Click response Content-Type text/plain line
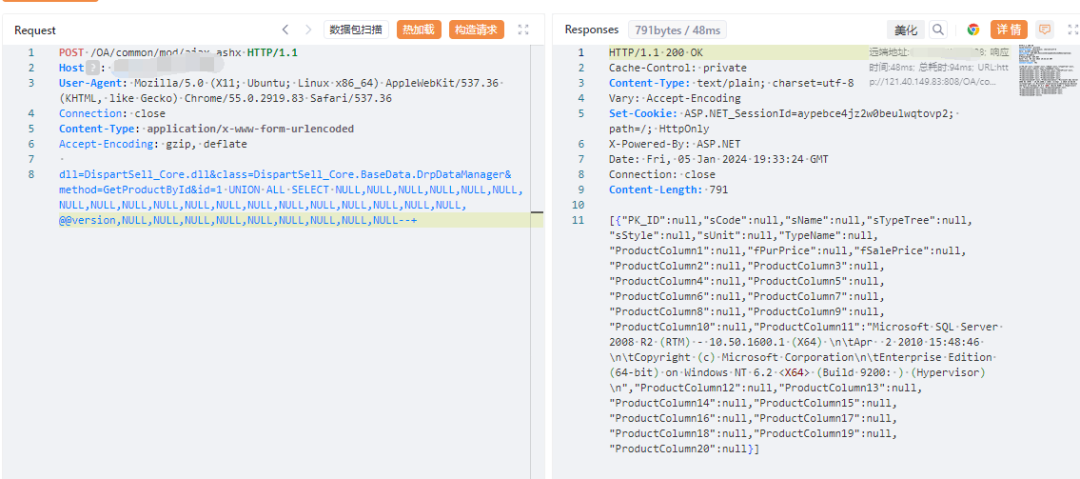The height and width of the screenshot is (479, 1080). click(x=731, y=83)
